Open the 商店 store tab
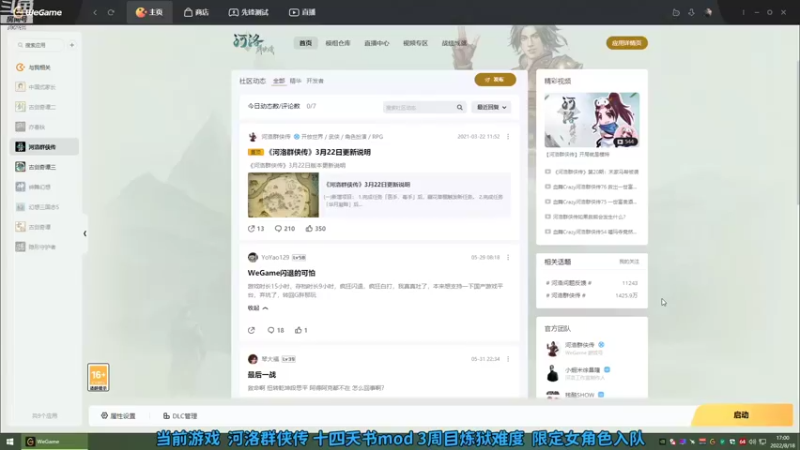 [196, 12]
